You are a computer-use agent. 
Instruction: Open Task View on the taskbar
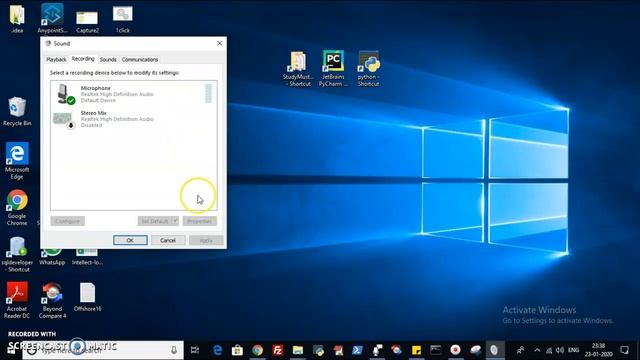tap(195, 350)
